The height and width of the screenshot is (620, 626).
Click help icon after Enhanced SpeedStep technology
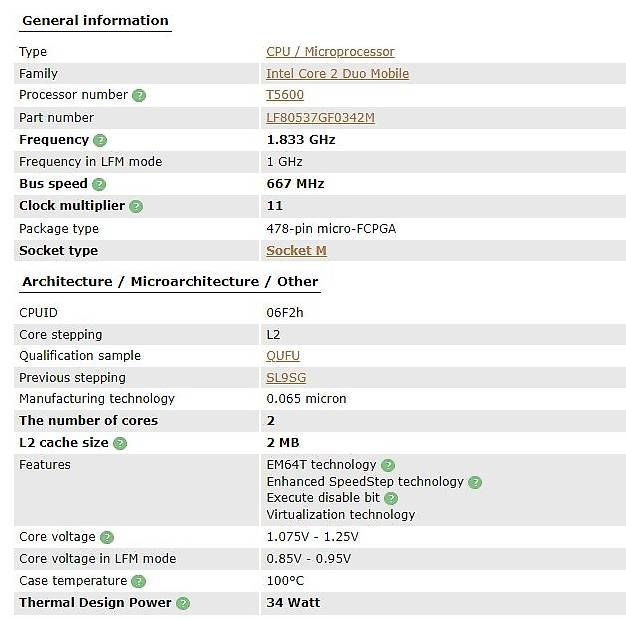pos(475,482)
